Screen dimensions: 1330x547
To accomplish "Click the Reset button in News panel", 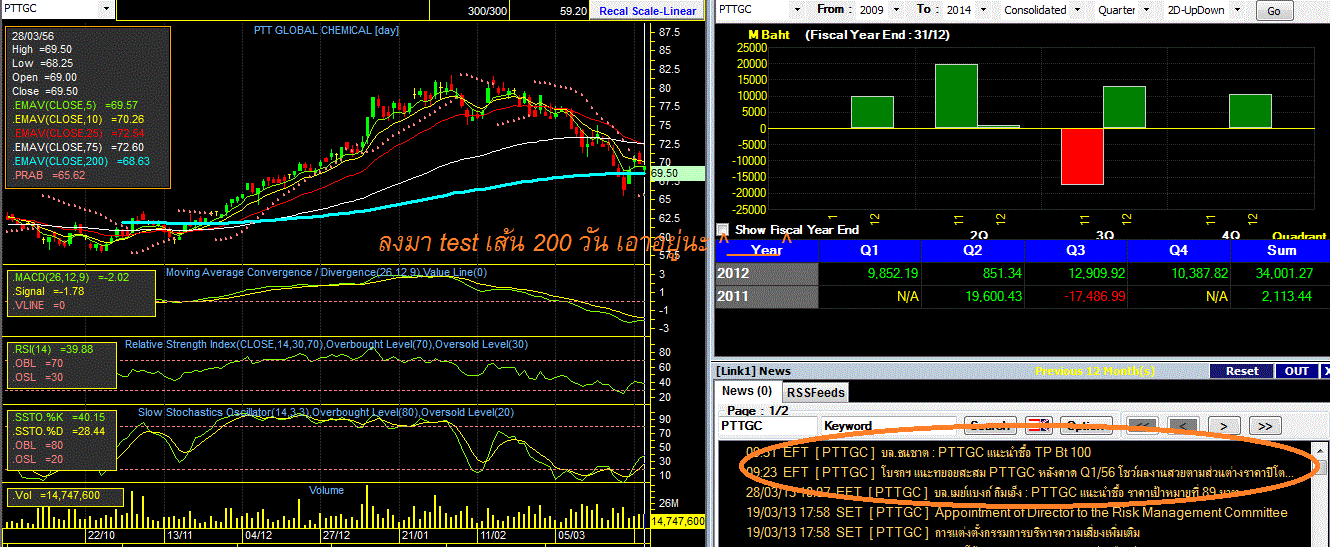I will point(1242,371).
